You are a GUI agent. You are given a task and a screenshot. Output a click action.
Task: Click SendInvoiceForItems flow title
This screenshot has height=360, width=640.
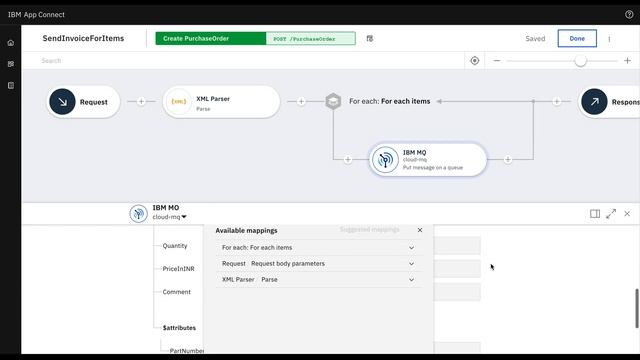[83, 38]
